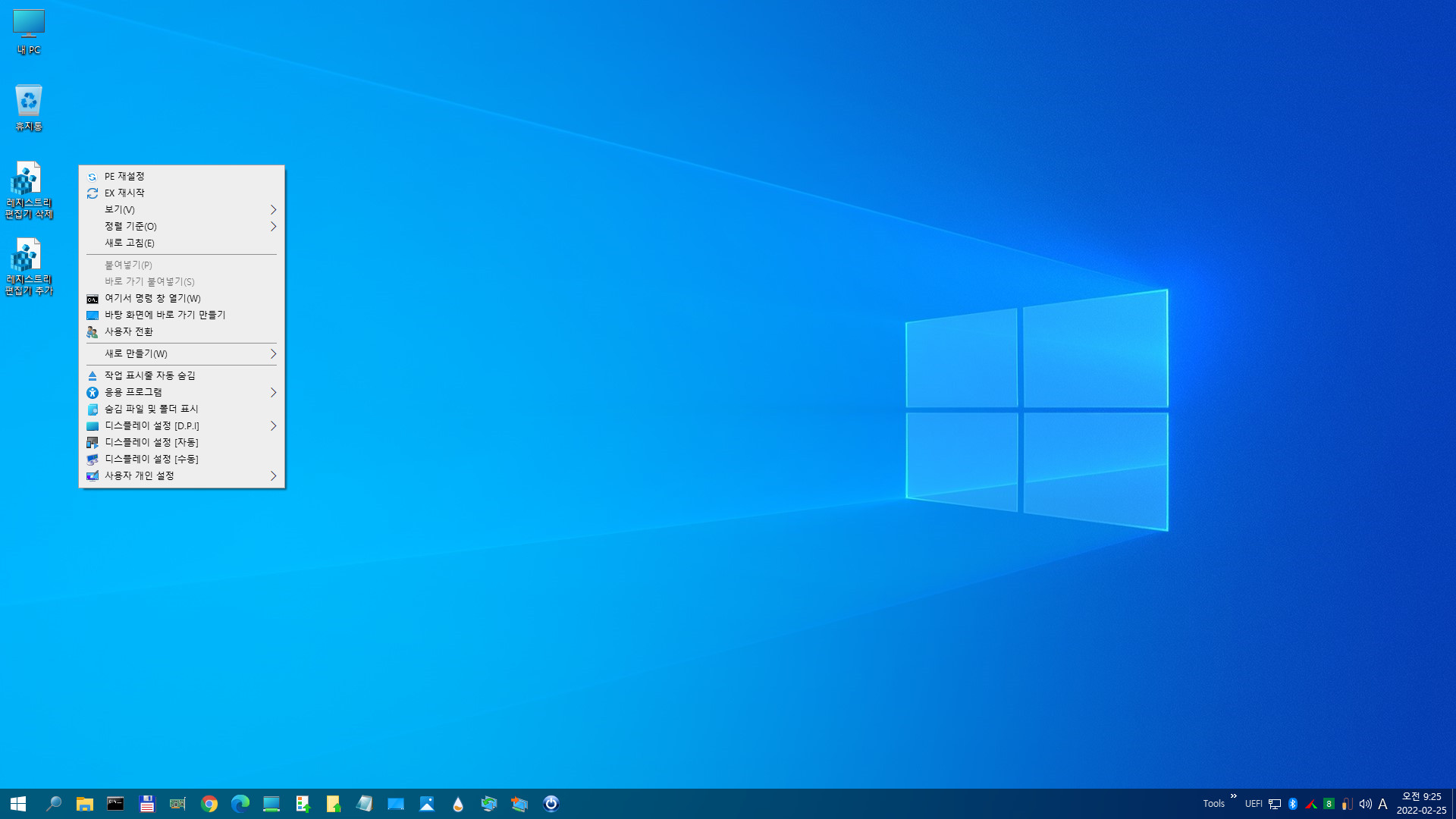Click the A input language indicator
This screenshot has height=819, width=1456.
pos(1382,804)
